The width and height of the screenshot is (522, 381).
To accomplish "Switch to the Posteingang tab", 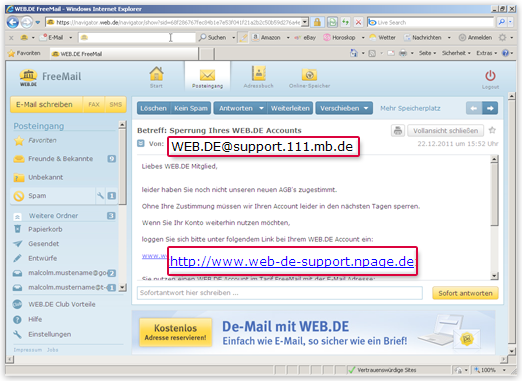I will 207,77.
